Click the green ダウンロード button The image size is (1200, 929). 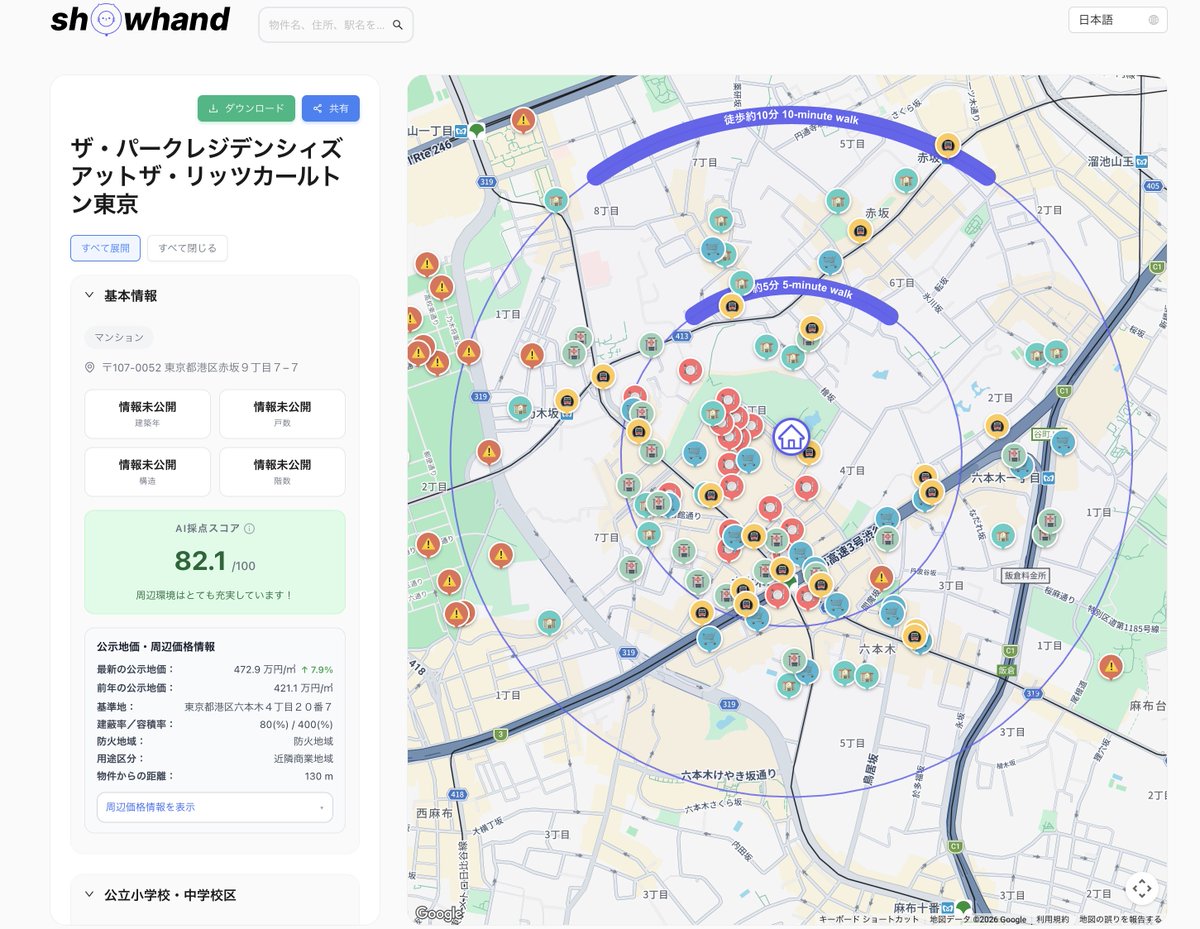[246, 108]
